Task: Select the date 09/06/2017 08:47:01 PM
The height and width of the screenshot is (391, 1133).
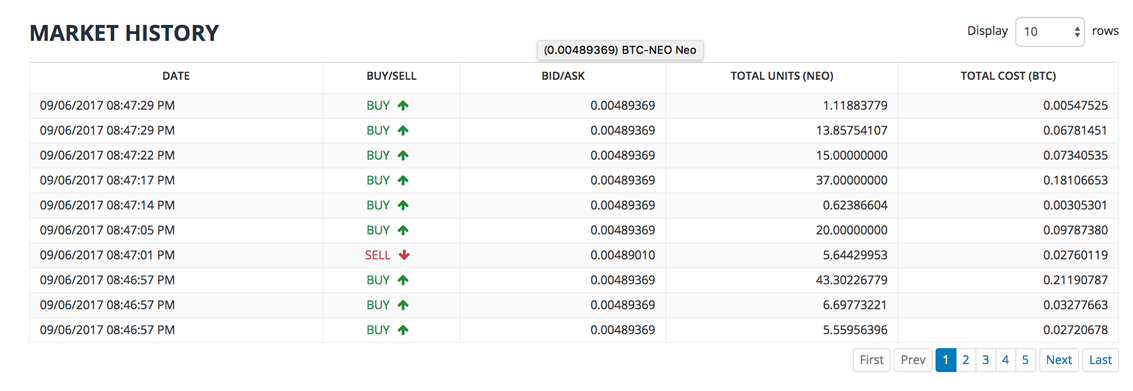Action: 107,255
